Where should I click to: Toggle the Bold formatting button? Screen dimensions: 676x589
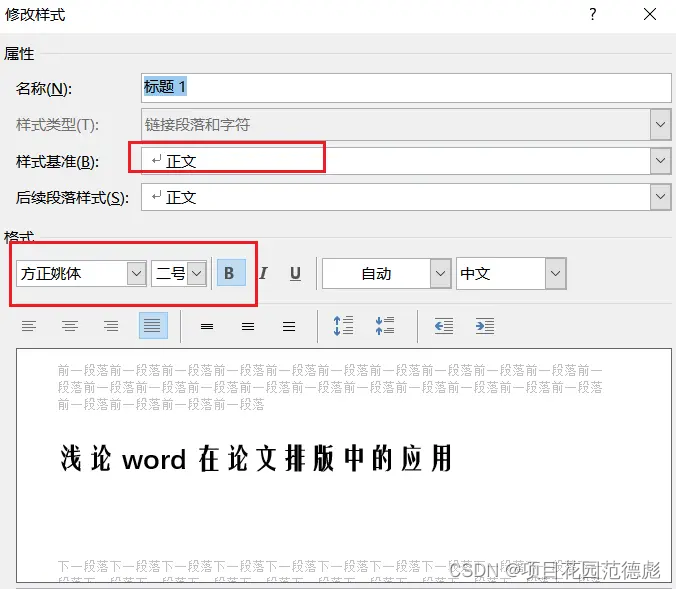tap(231, 273)
